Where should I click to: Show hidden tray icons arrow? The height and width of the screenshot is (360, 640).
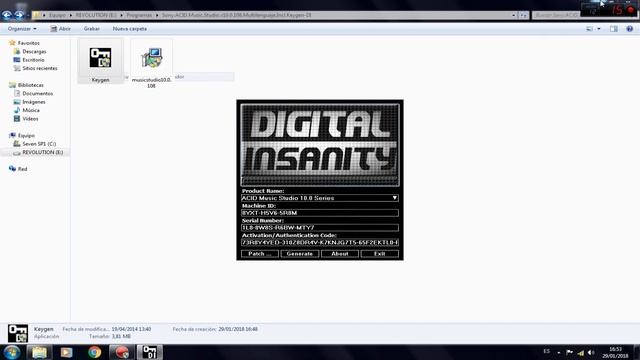[x=559, y=353]
